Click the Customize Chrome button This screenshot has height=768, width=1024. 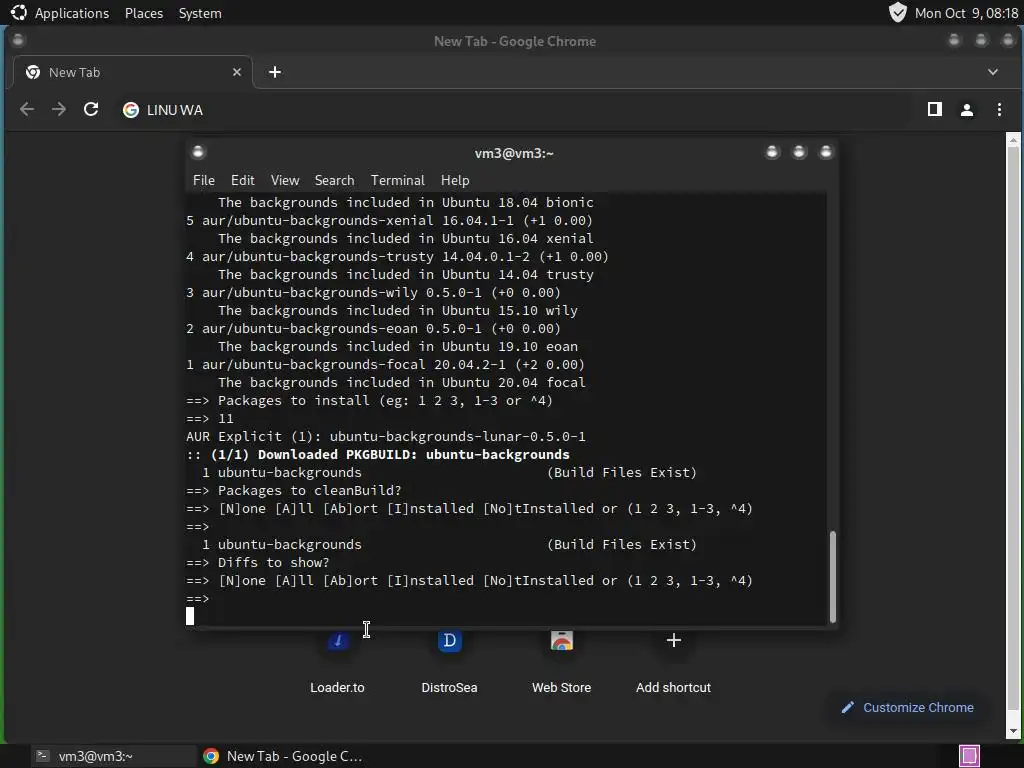coord(908,707)
